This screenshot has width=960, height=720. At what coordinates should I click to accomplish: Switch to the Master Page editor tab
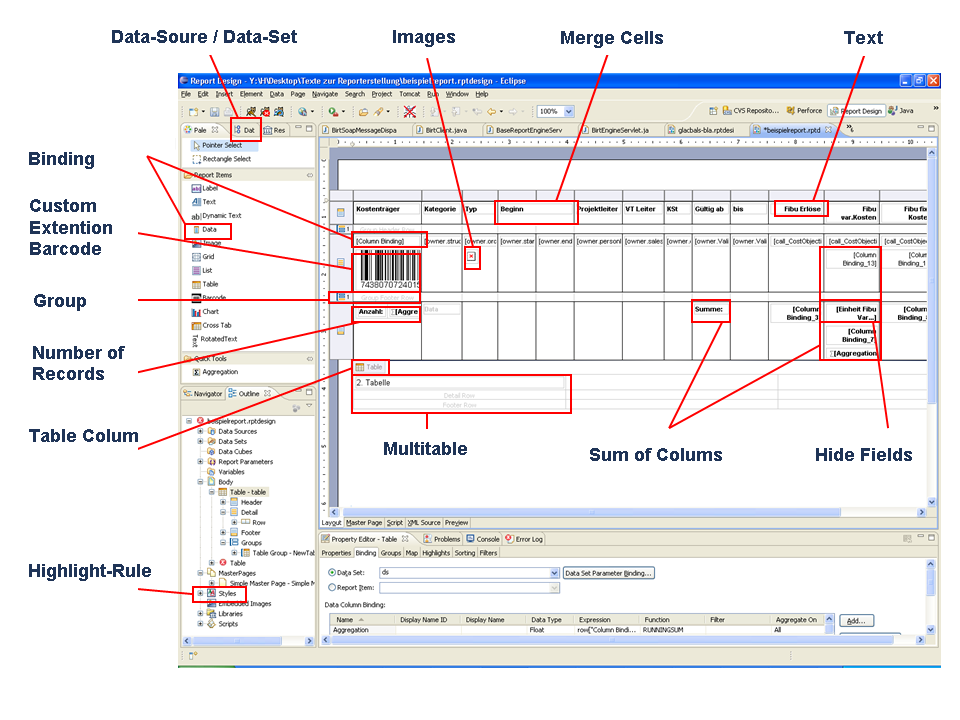pos(364,523)
